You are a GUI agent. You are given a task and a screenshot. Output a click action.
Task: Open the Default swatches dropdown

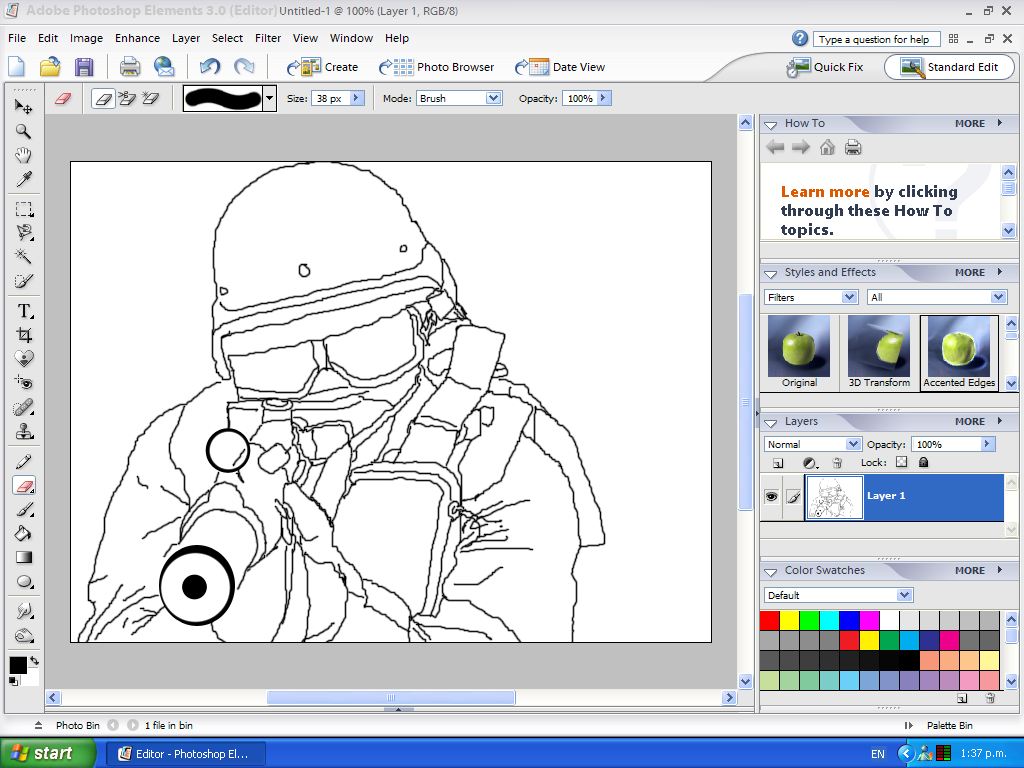click(904, 595)
